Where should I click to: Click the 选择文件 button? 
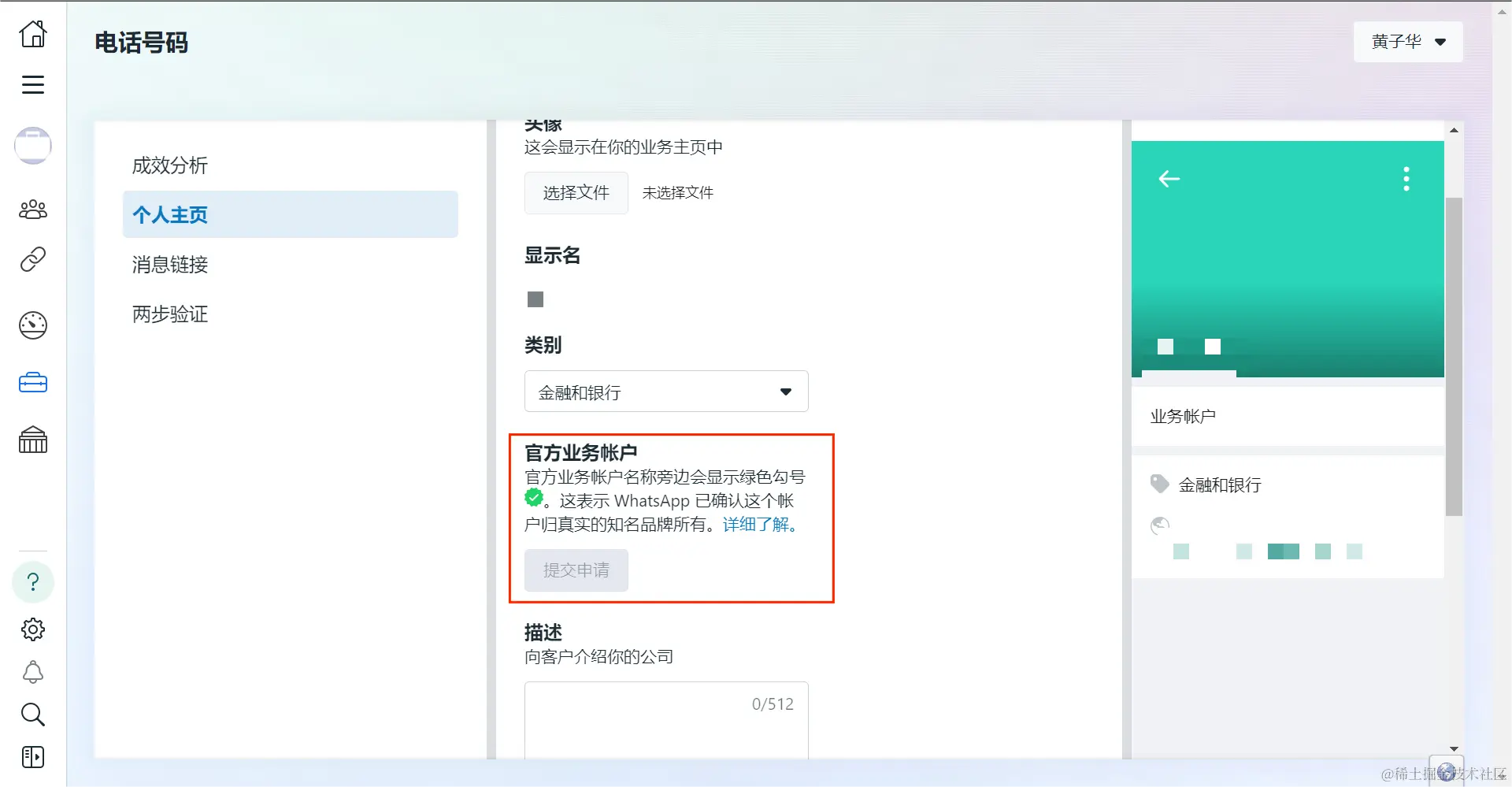[x=576, y=193]
